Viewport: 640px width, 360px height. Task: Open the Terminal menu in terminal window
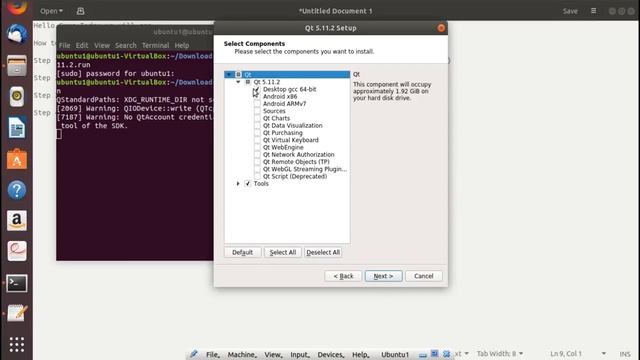tap(156, 45)
